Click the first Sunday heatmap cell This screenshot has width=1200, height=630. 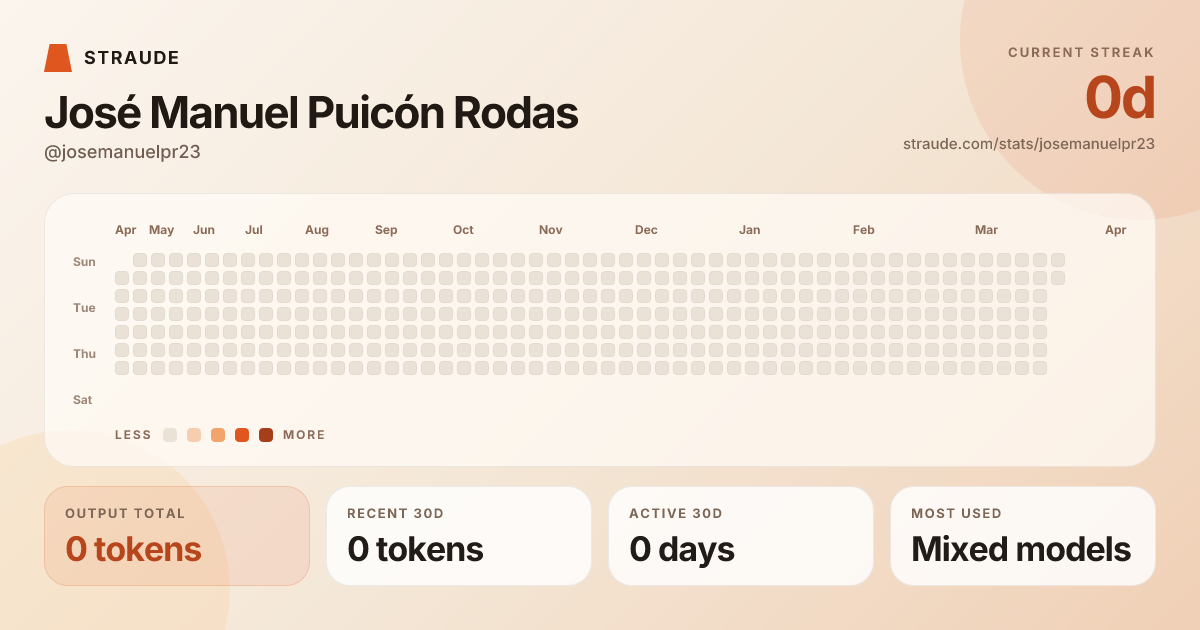[140, 260]
